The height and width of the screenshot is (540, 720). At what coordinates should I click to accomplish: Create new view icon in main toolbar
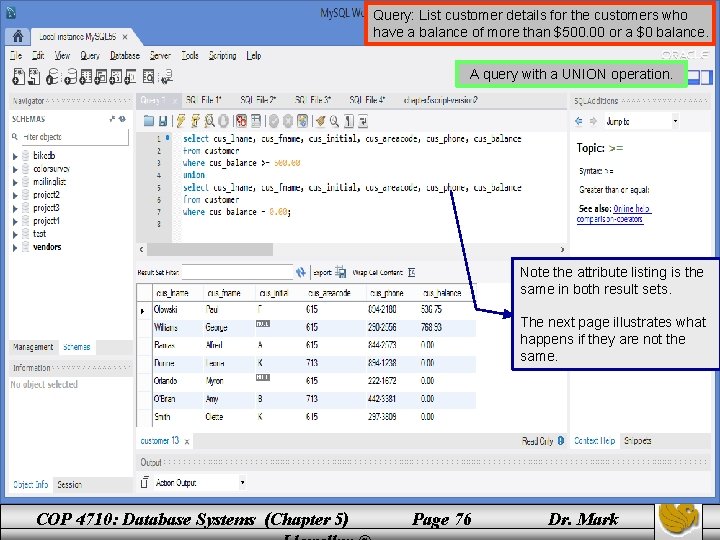101,77
